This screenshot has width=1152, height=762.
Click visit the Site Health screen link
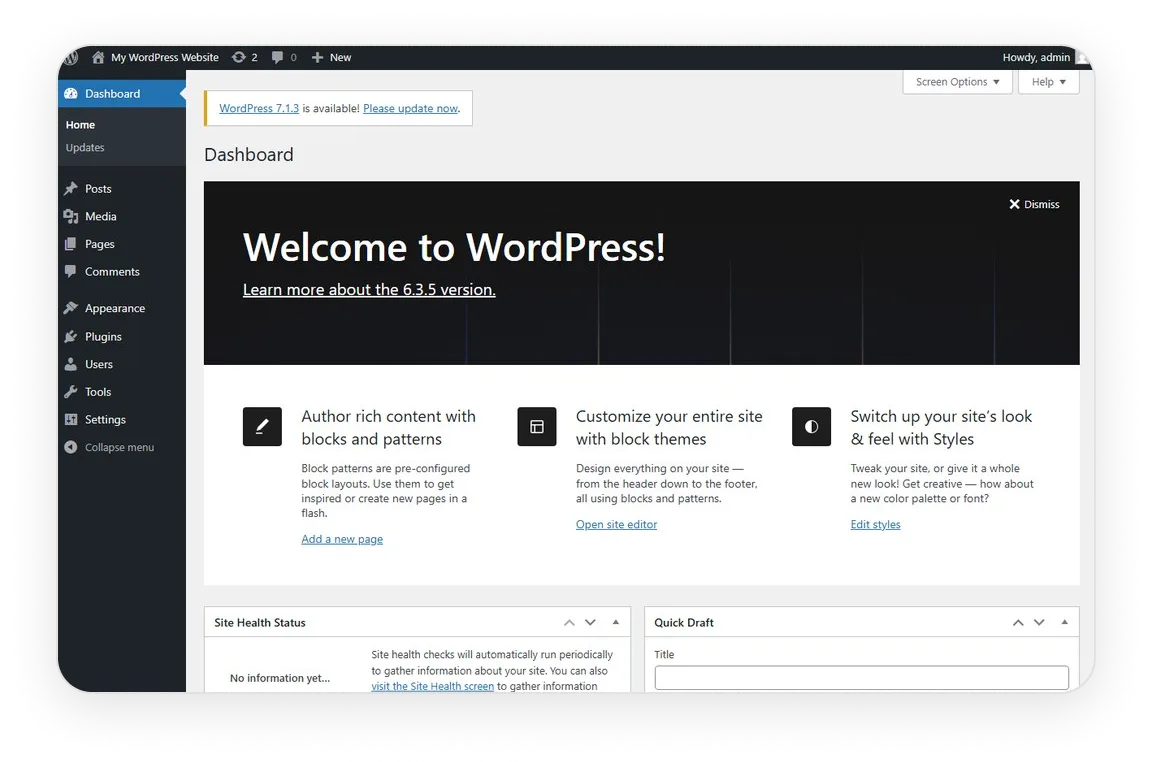(x=433, y=686)
